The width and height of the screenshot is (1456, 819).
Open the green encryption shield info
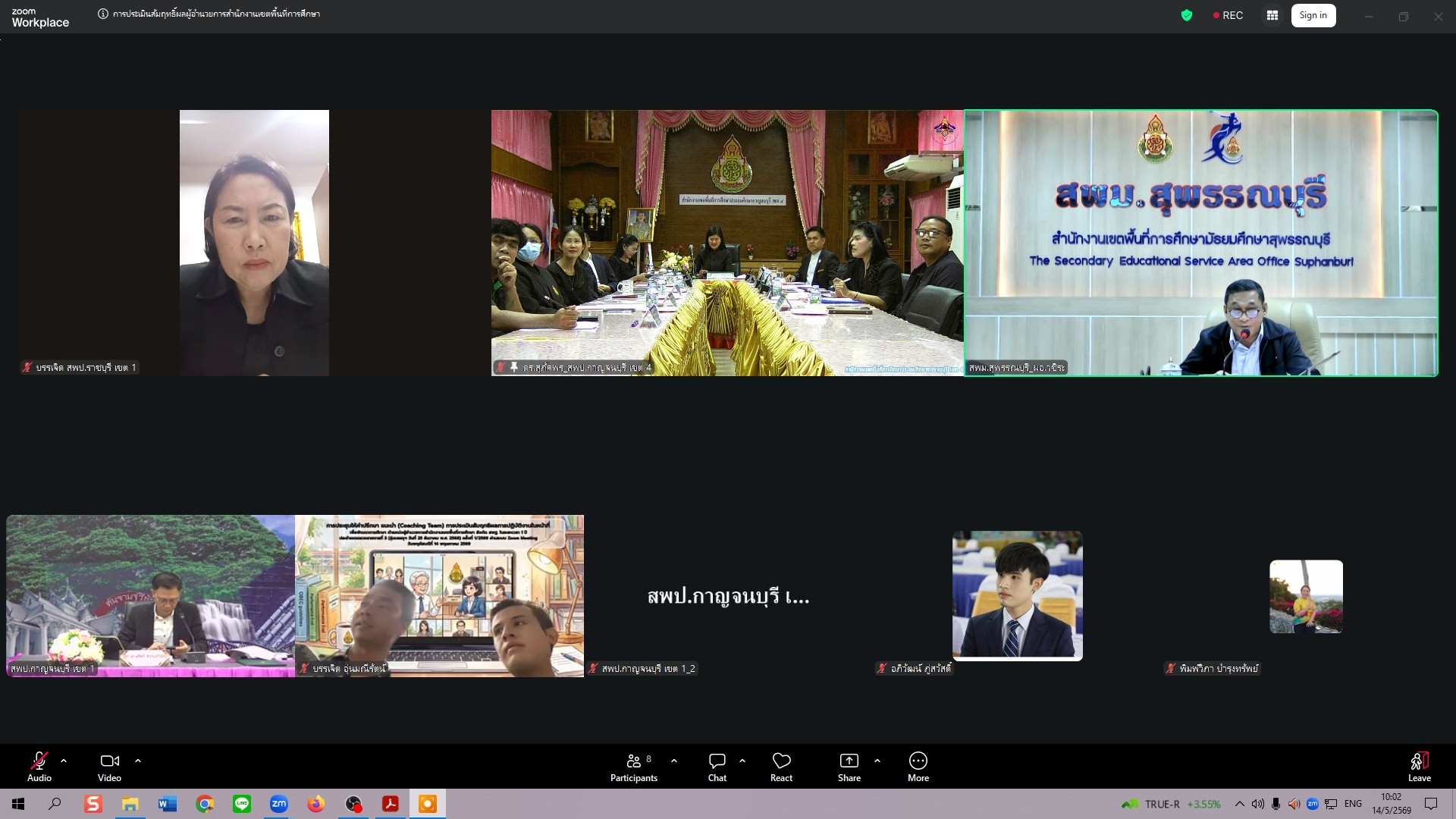(1187, 15)
